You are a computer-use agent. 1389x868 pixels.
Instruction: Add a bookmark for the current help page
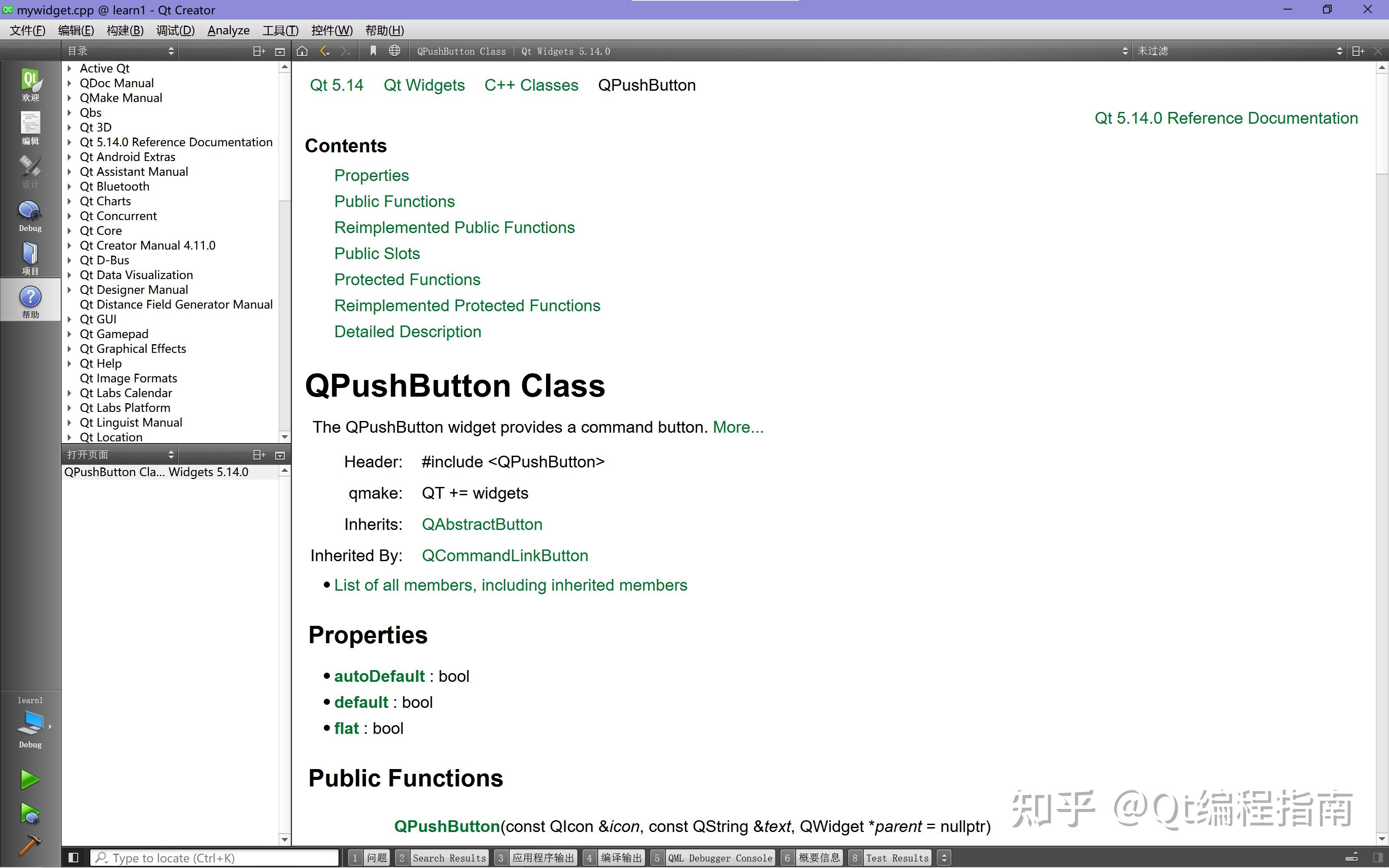click(x=373, y=50)
